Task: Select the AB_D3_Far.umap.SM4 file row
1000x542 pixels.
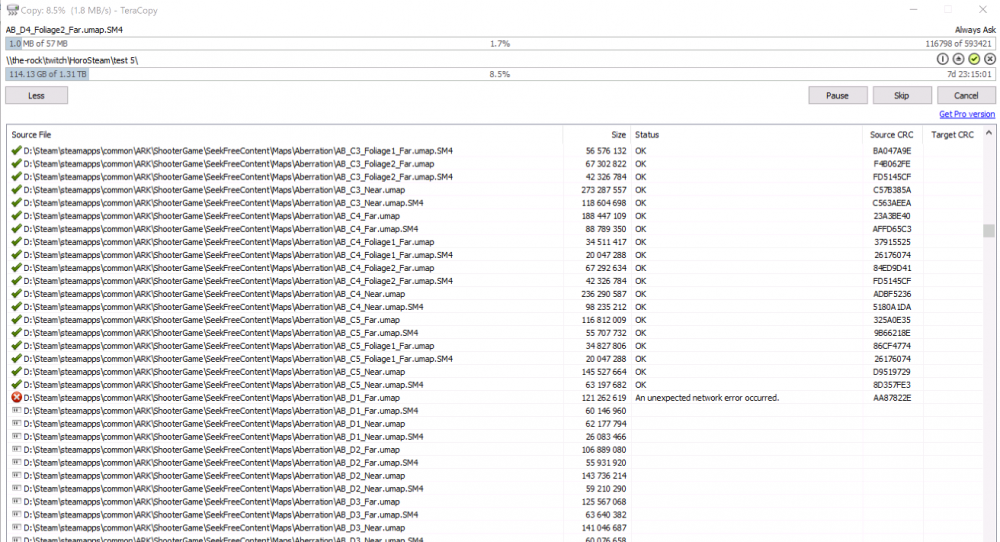Action: click(x=495, y=515)
